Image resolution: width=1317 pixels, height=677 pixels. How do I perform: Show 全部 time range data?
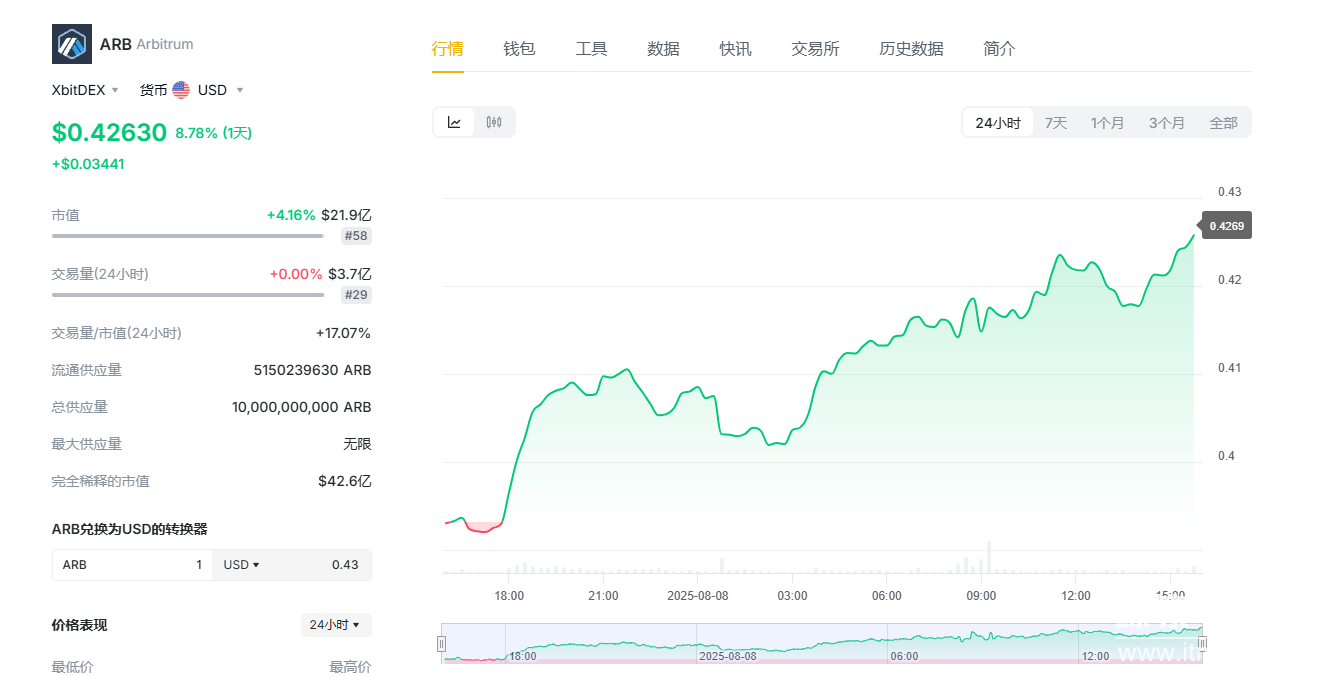[x=1223, y=123]
